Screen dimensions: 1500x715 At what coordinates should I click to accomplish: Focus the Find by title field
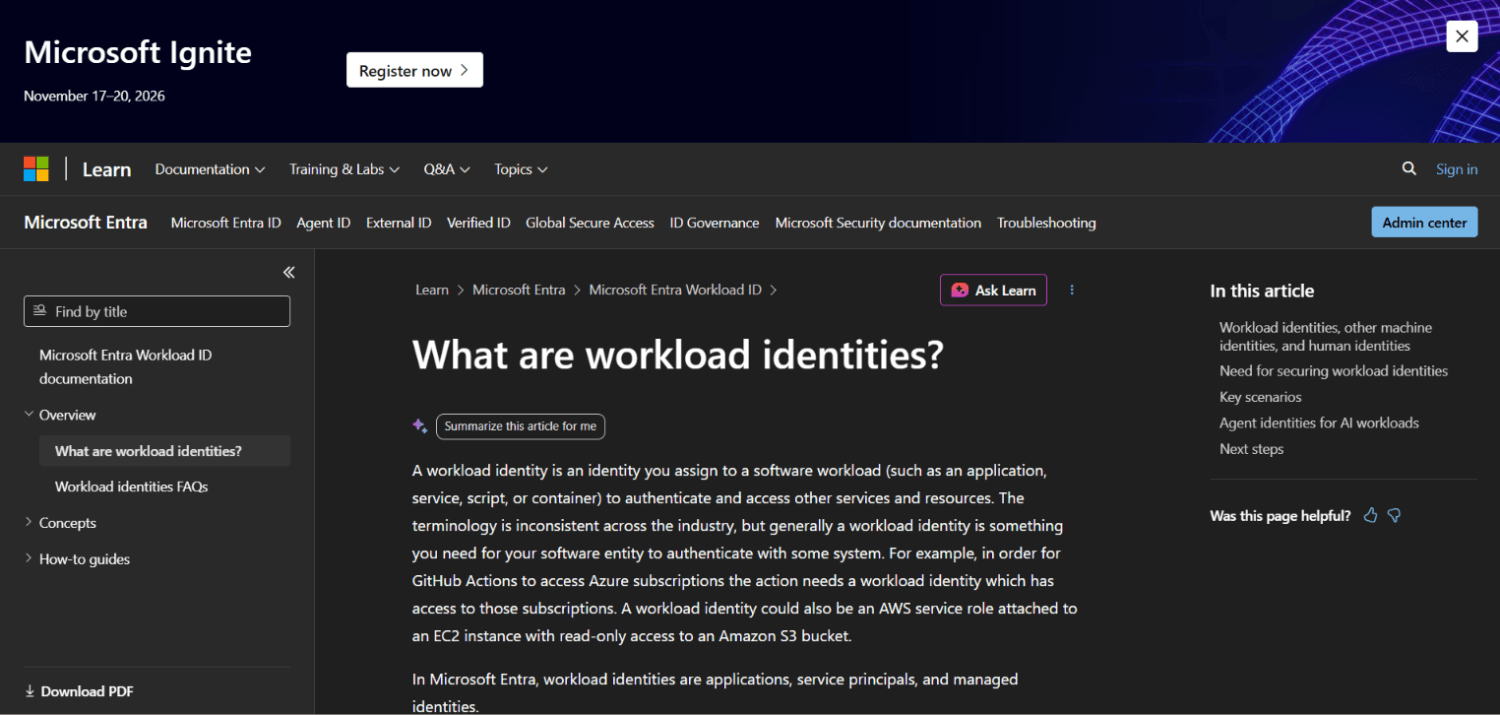(x=157, y=311)
